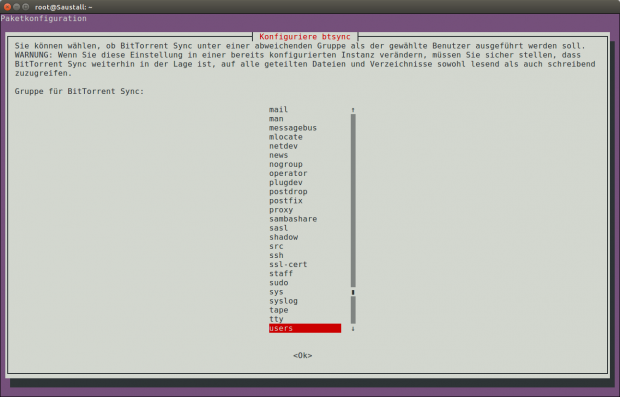
Task: Click the scrollbar position marker
Action: [353, 292]
